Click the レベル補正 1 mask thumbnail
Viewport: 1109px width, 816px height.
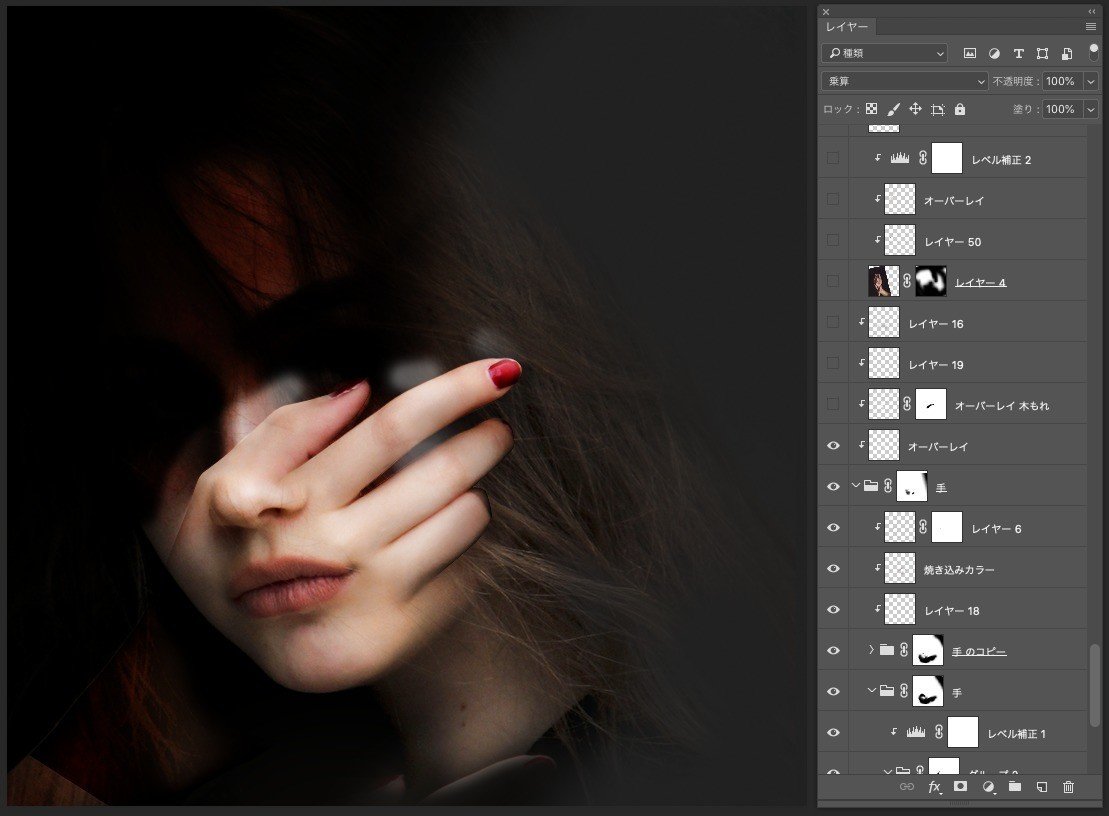pyautogui.click(x=963, y=733)
